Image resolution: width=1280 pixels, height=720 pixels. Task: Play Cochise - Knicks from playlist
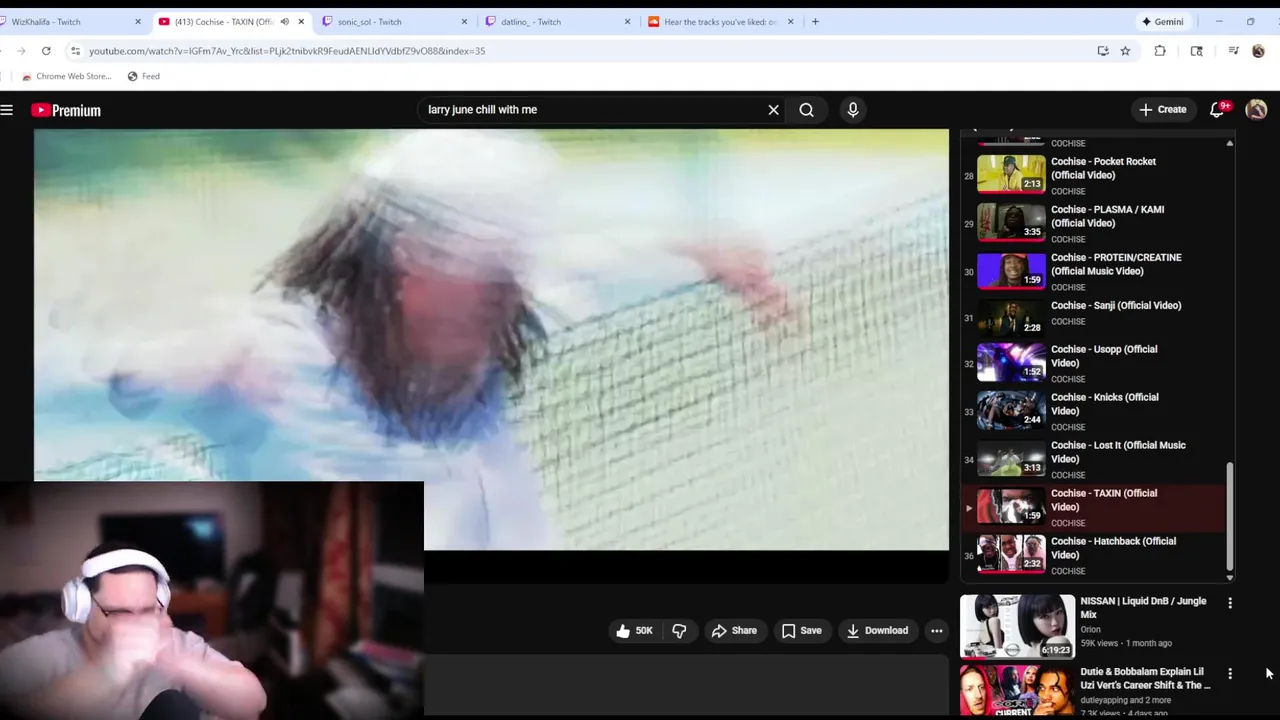(x=1095, y=411)
